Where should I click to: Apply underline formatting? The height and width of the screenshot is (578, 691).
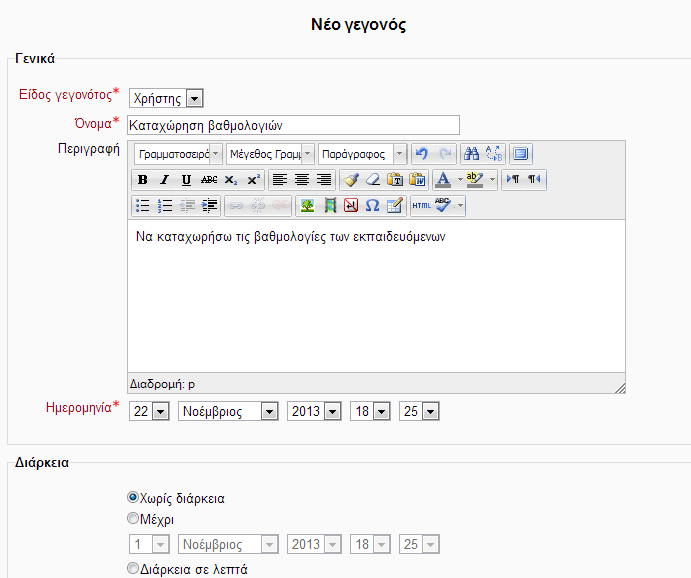pyautogui.click(x=186, y=180)
